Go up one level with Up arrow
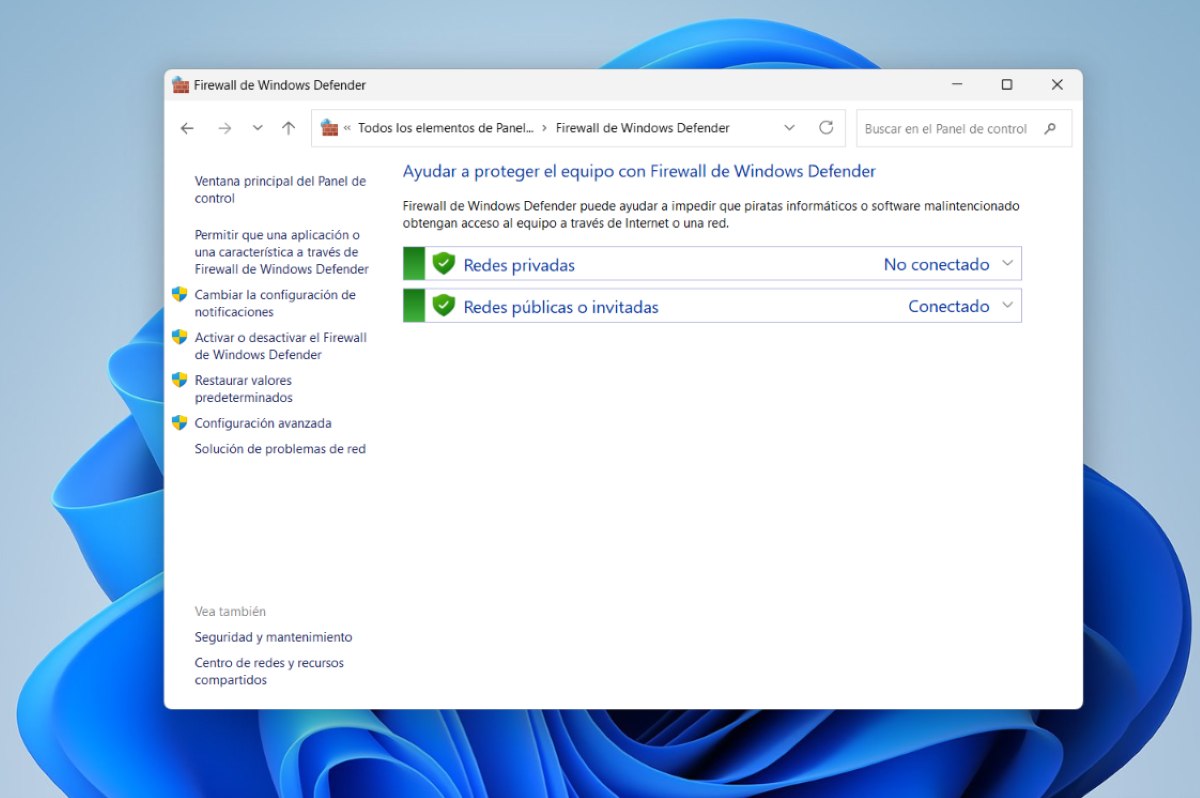 click(x=289, y=128)
